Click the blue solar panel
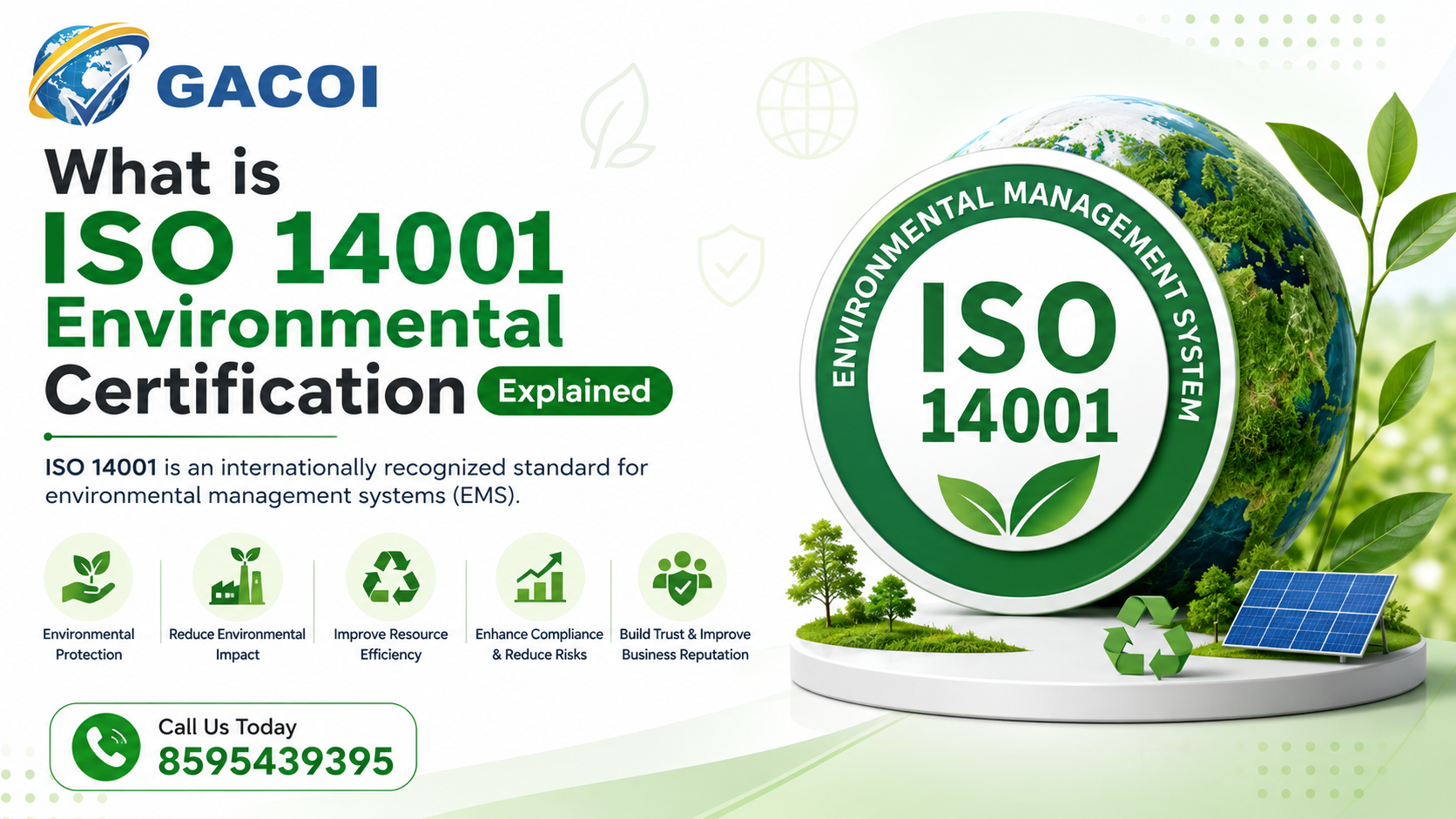This screenshot has height=819, width=1456. (1310, 614)
